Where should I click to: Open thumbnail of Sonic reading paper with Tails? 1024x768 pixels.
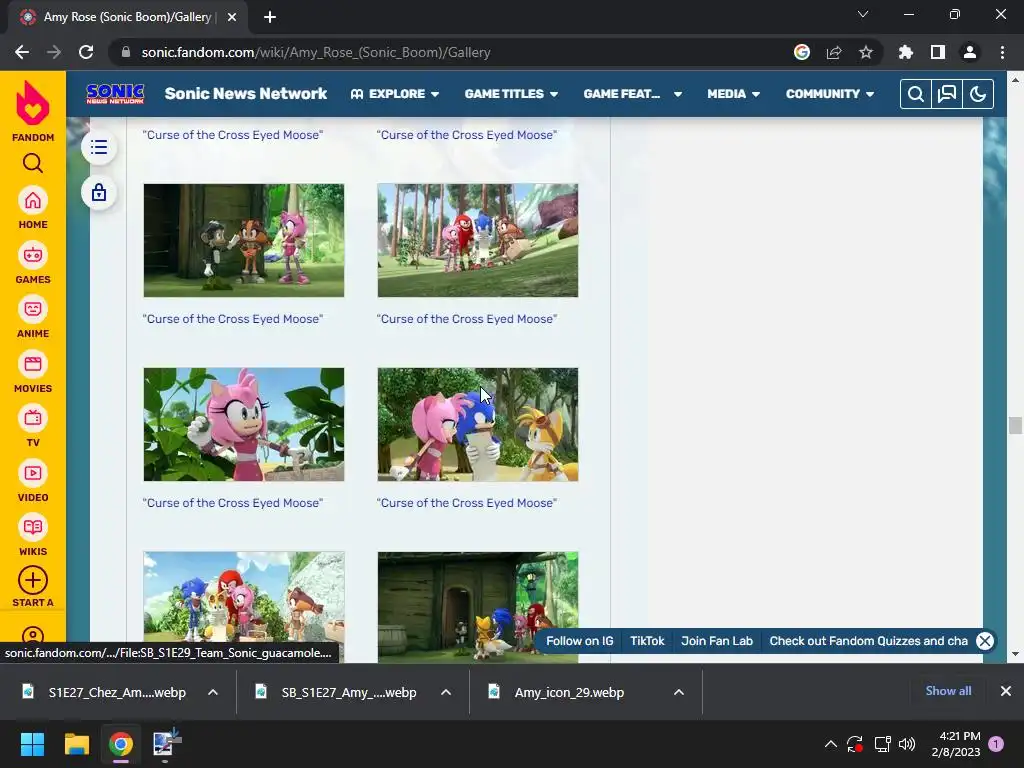click(477, 424)
